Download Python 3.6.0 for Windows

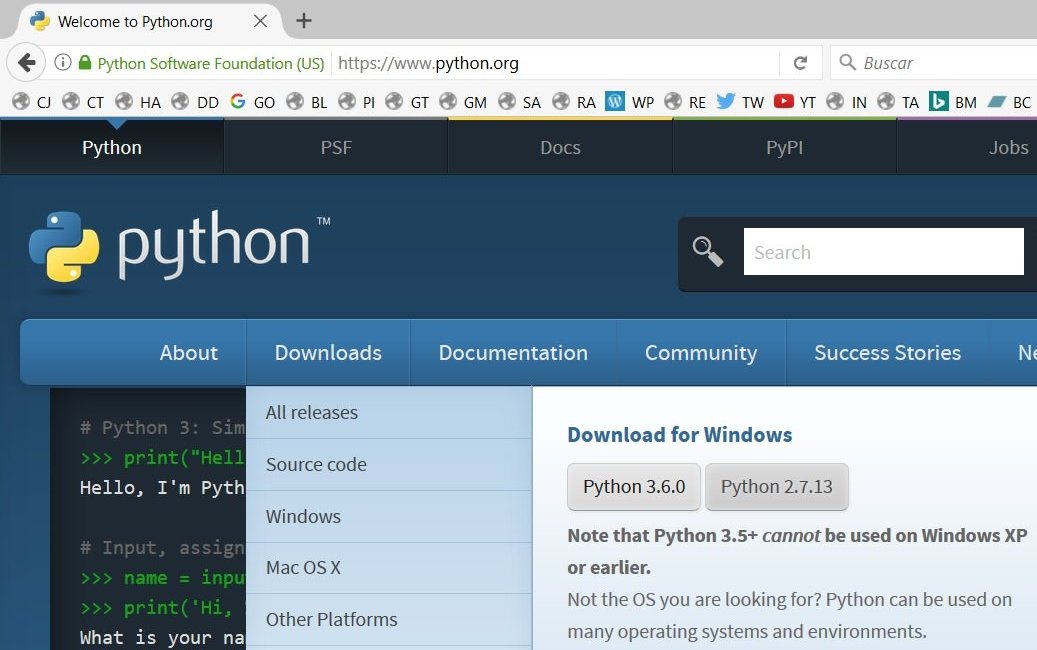633,487
